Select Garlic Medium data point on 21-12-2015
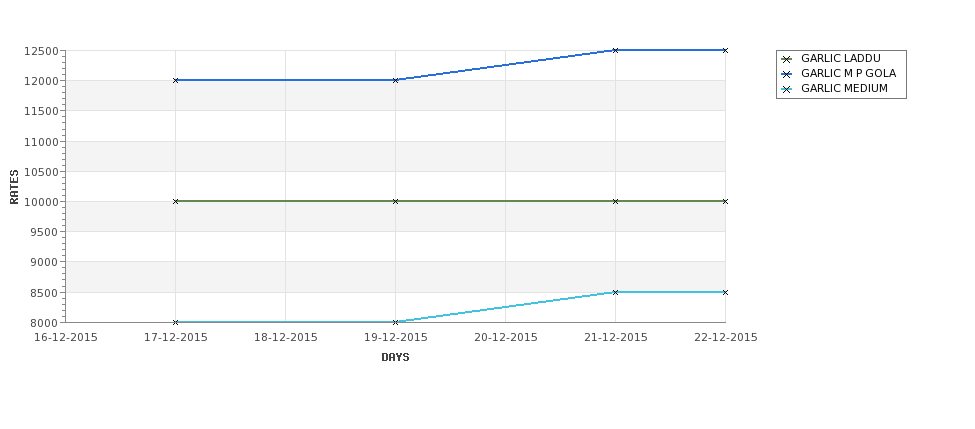The width and height of the screenshot is (975, 429). pos(616,292)
